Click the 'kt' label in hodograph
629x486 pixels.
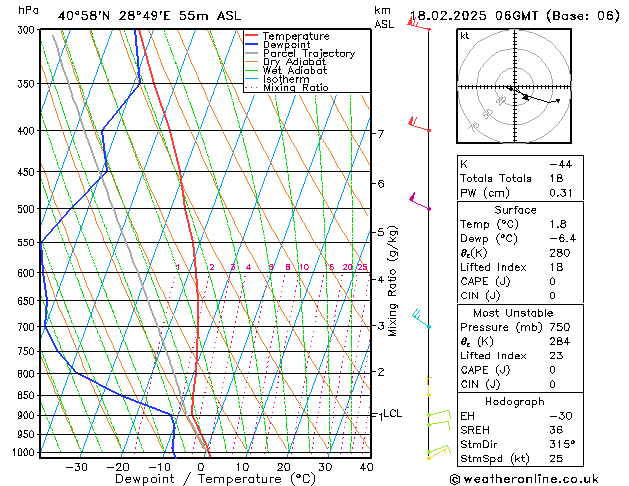[x=465, y=36]
